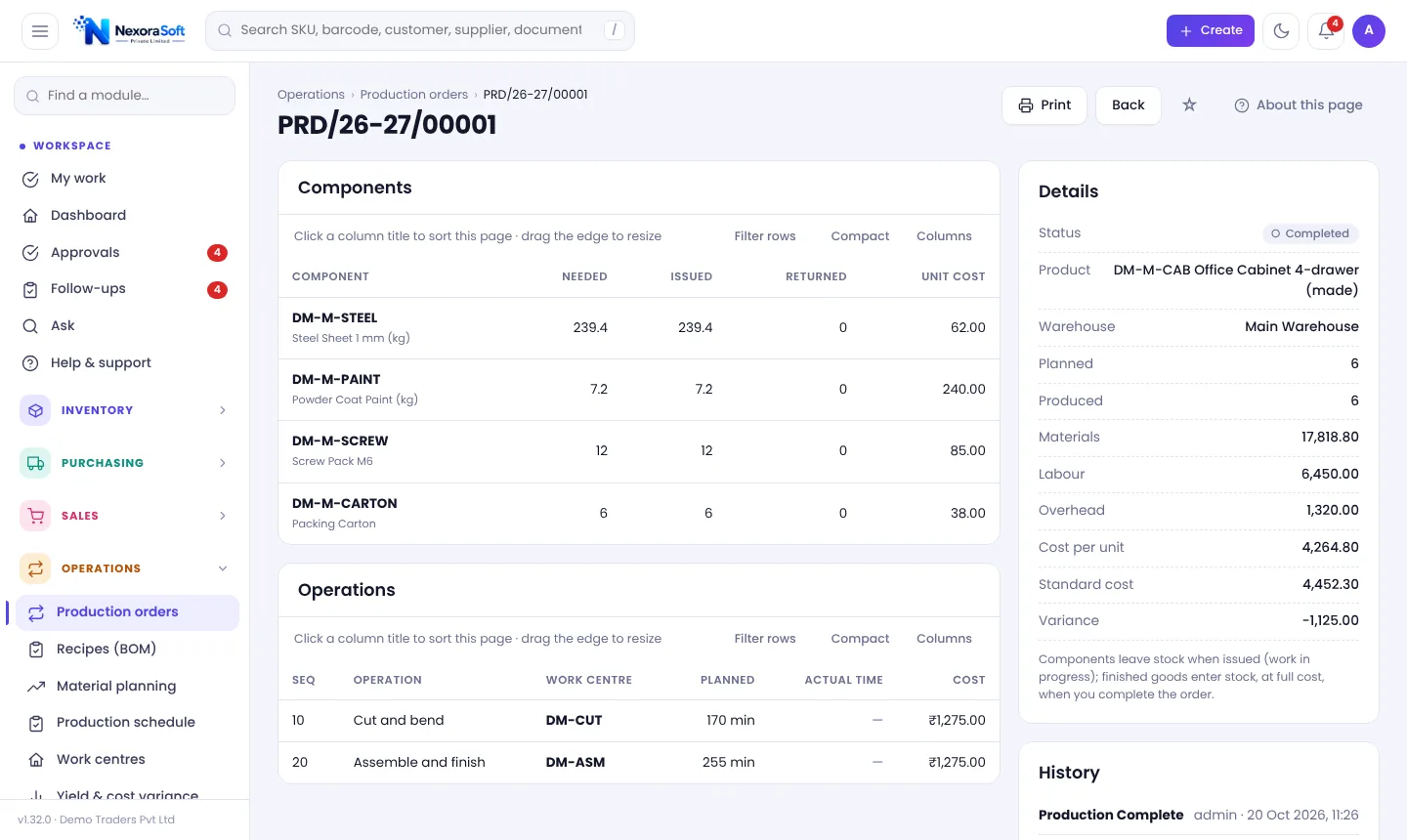Sort by Unit Cost column header
Screen dimensions: 1407x840
953,276
